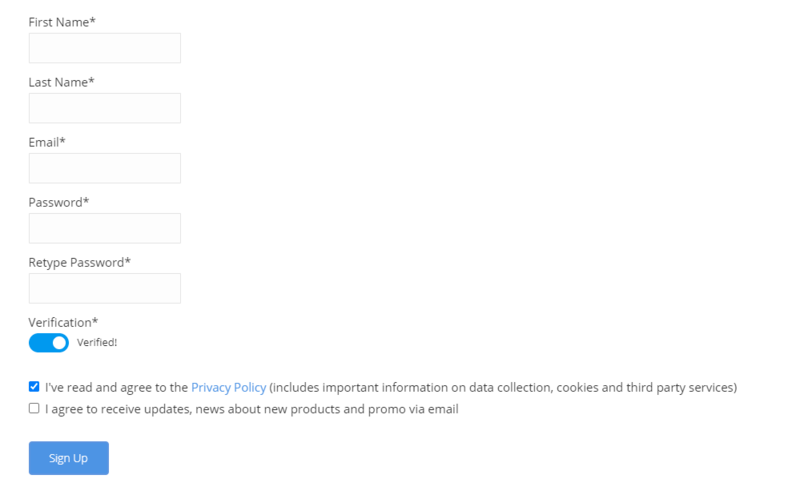Select the Email input field
Image resolution: width=800 pixels, height=495 pixels.
(105, 168)
